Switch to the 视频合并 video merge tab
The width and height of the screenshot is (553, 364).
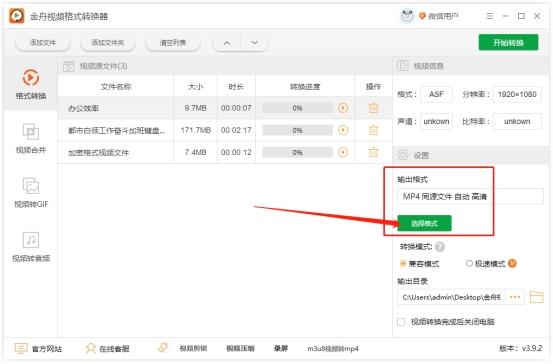point(31,138)
